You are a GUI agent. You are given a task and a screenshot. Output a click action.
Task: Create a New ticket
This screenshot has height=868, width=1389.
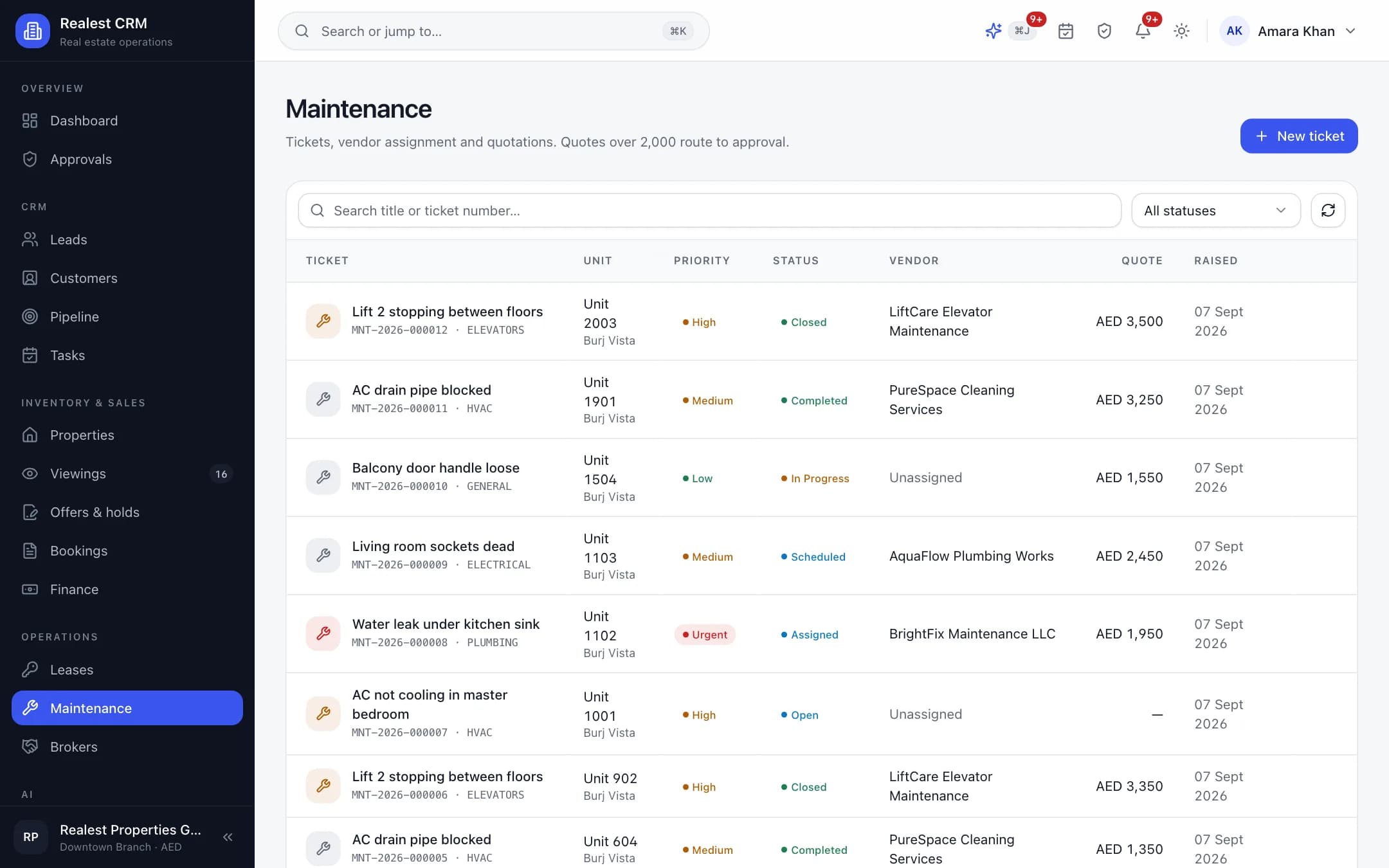(1298, 136)
